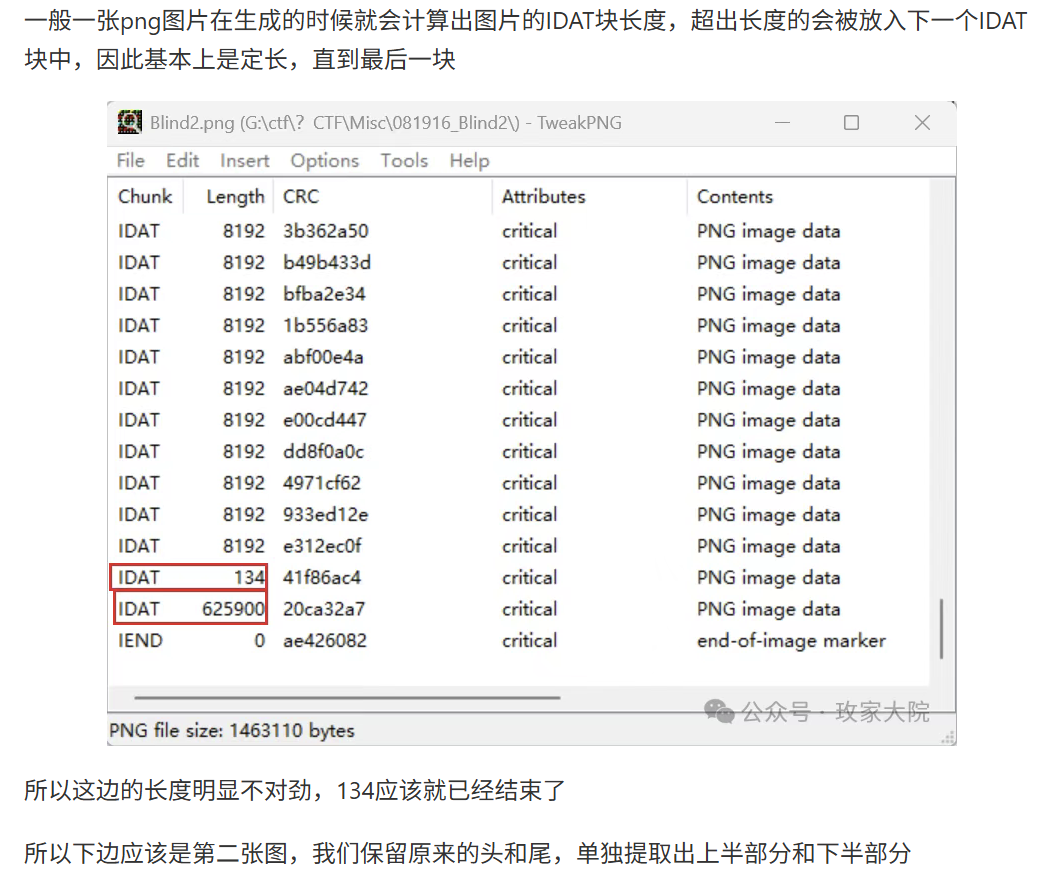Maximize the TweakPNG window
1040x884 pixels.
[851, 122]
